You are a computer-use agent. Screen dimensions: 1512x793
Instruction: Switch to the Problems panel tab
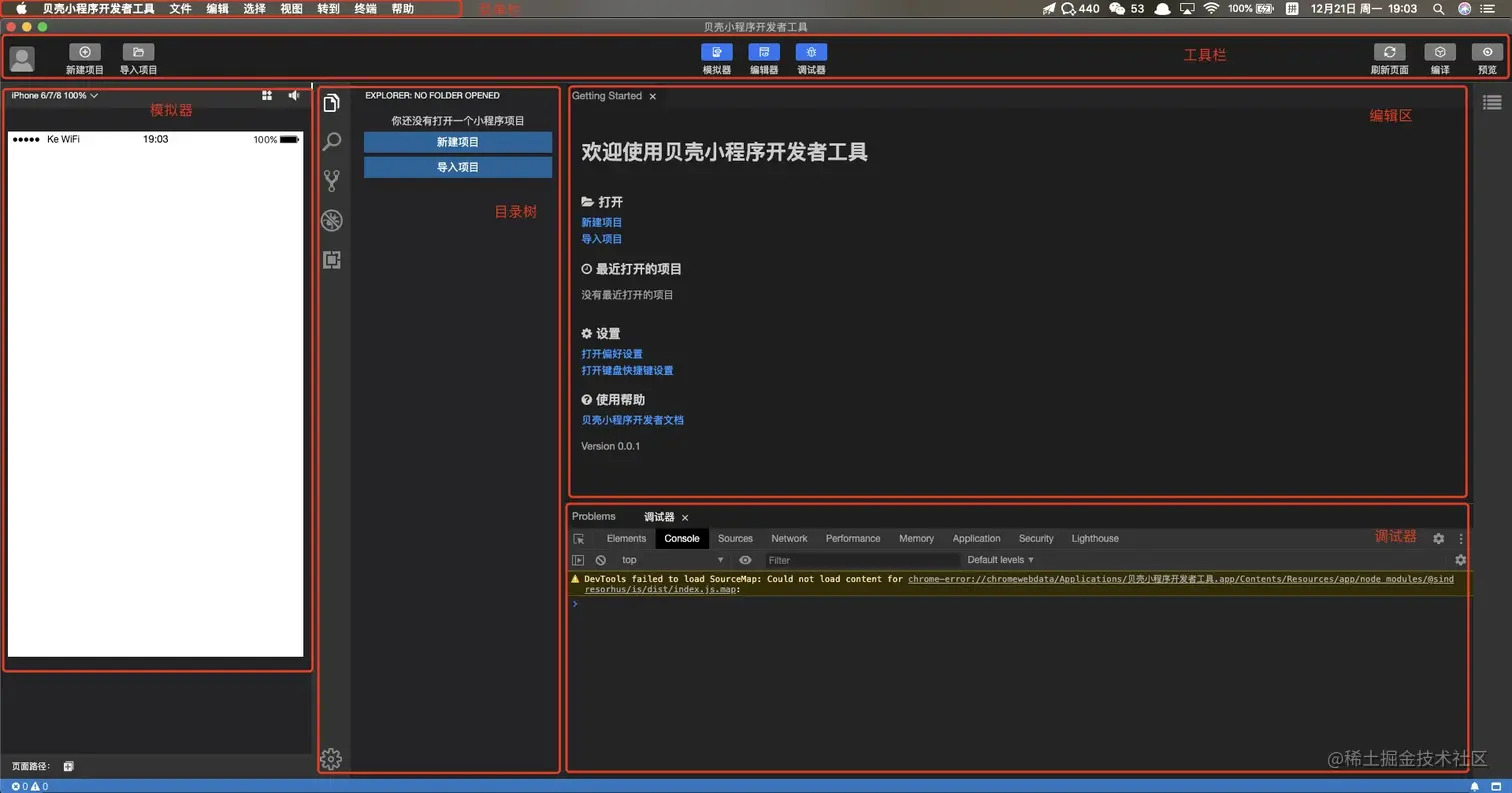594,516
